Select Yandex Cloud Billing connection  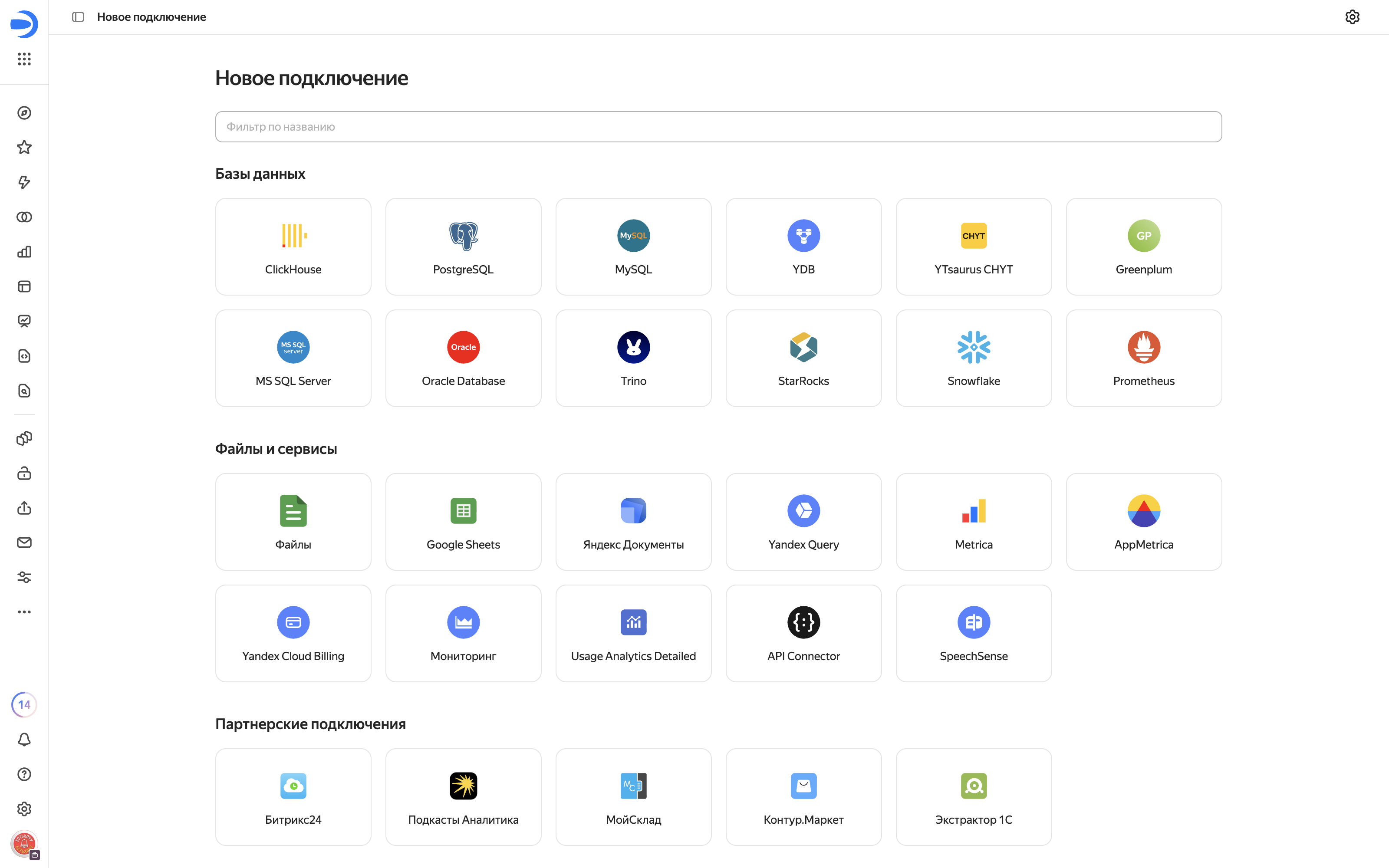tap(293, 633)
